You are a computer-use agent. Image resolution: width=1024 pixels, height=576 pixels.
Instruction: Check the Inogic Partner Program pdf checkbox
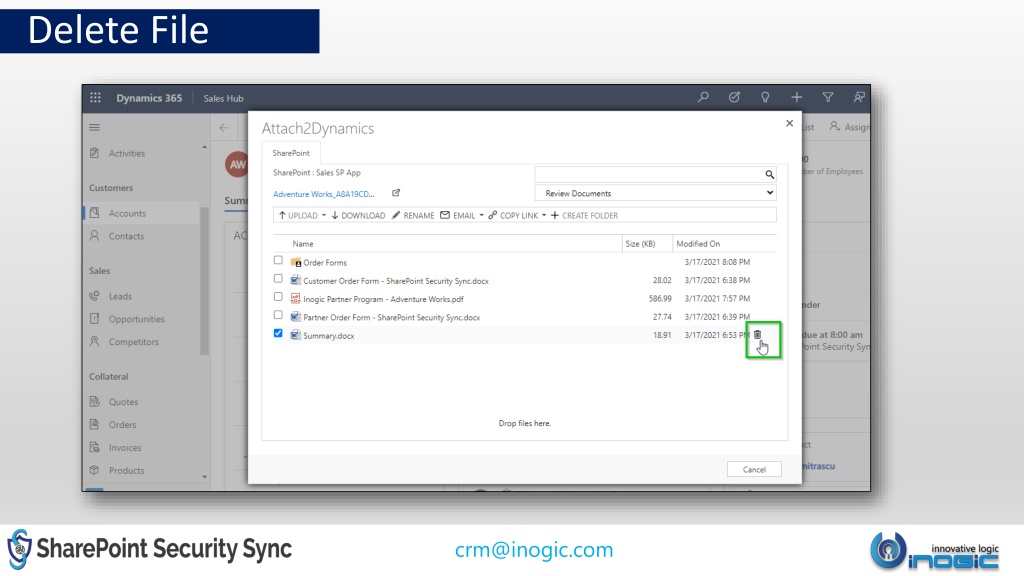(x=278, y=296)
